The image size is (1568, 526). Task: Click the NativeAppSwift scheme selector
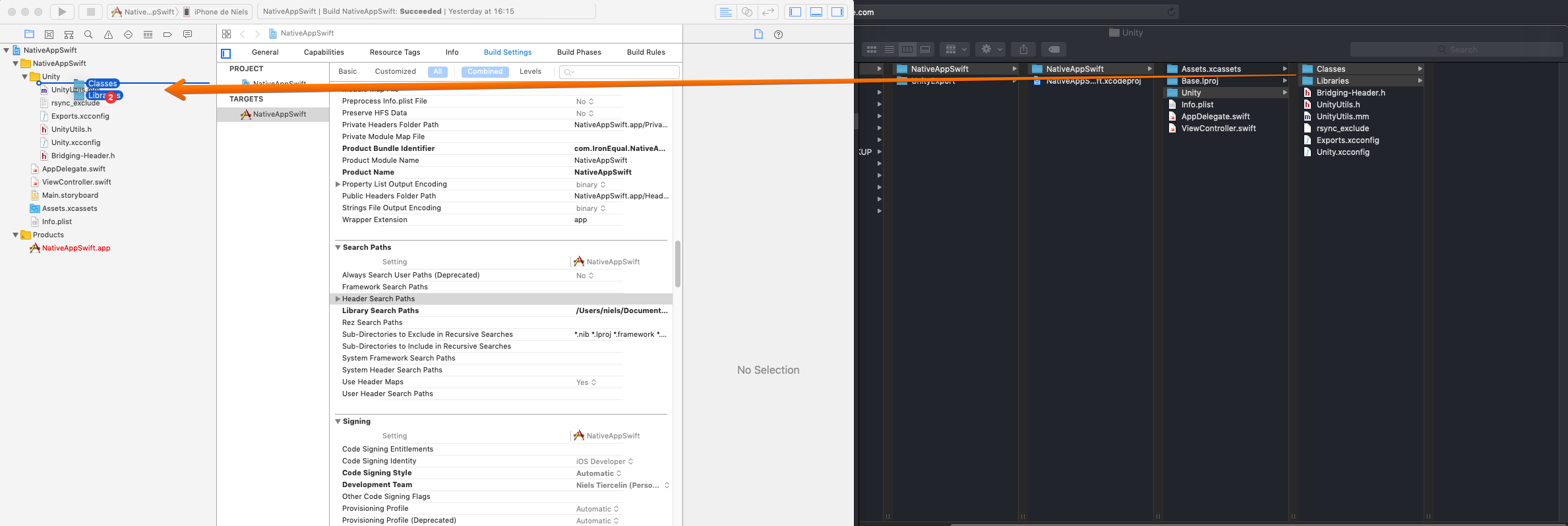(143, 12)
